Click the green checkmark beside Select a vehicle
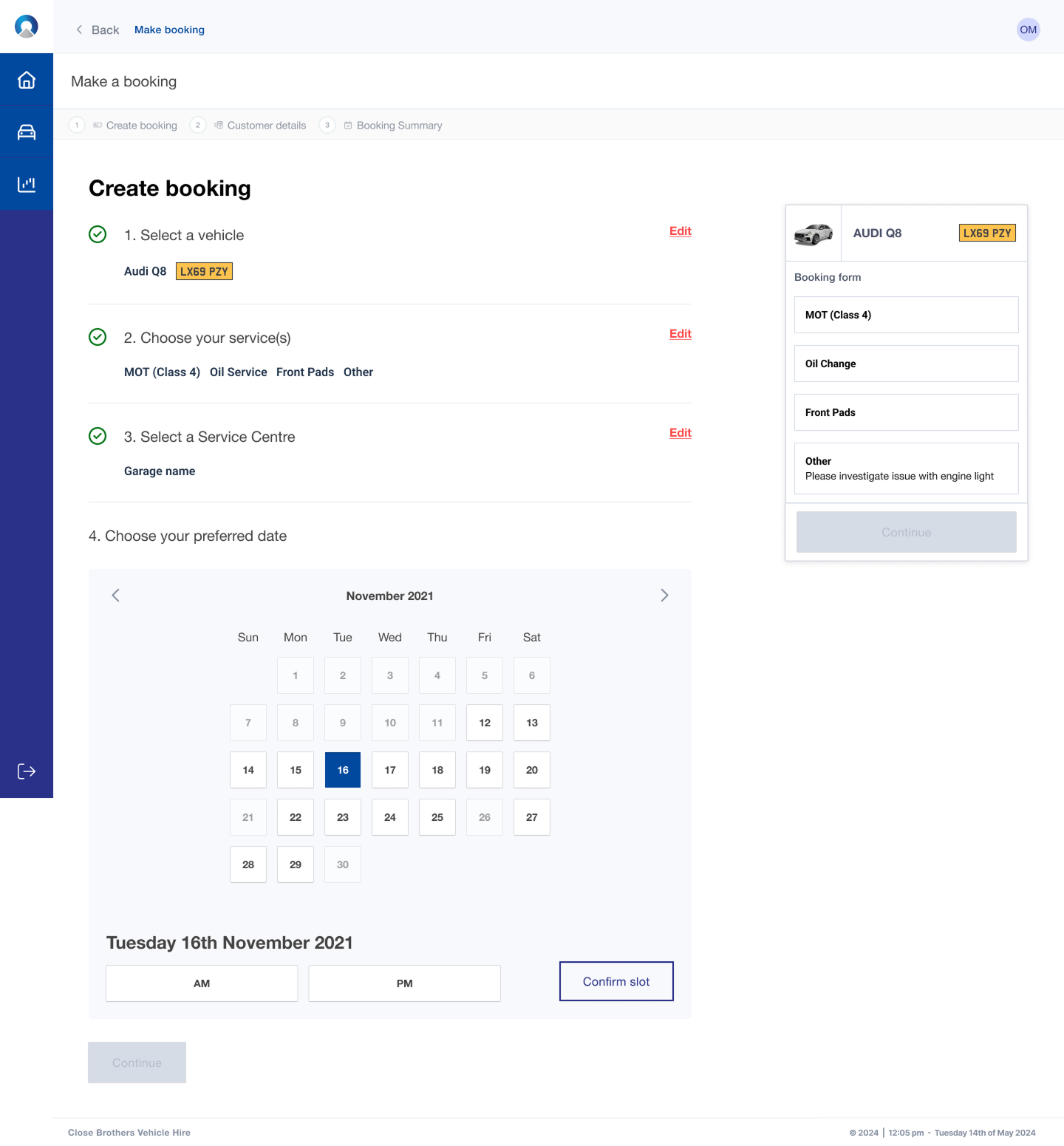This screenshot has width=1064, height=1146. pyautogui.click(x=98, y=235)
